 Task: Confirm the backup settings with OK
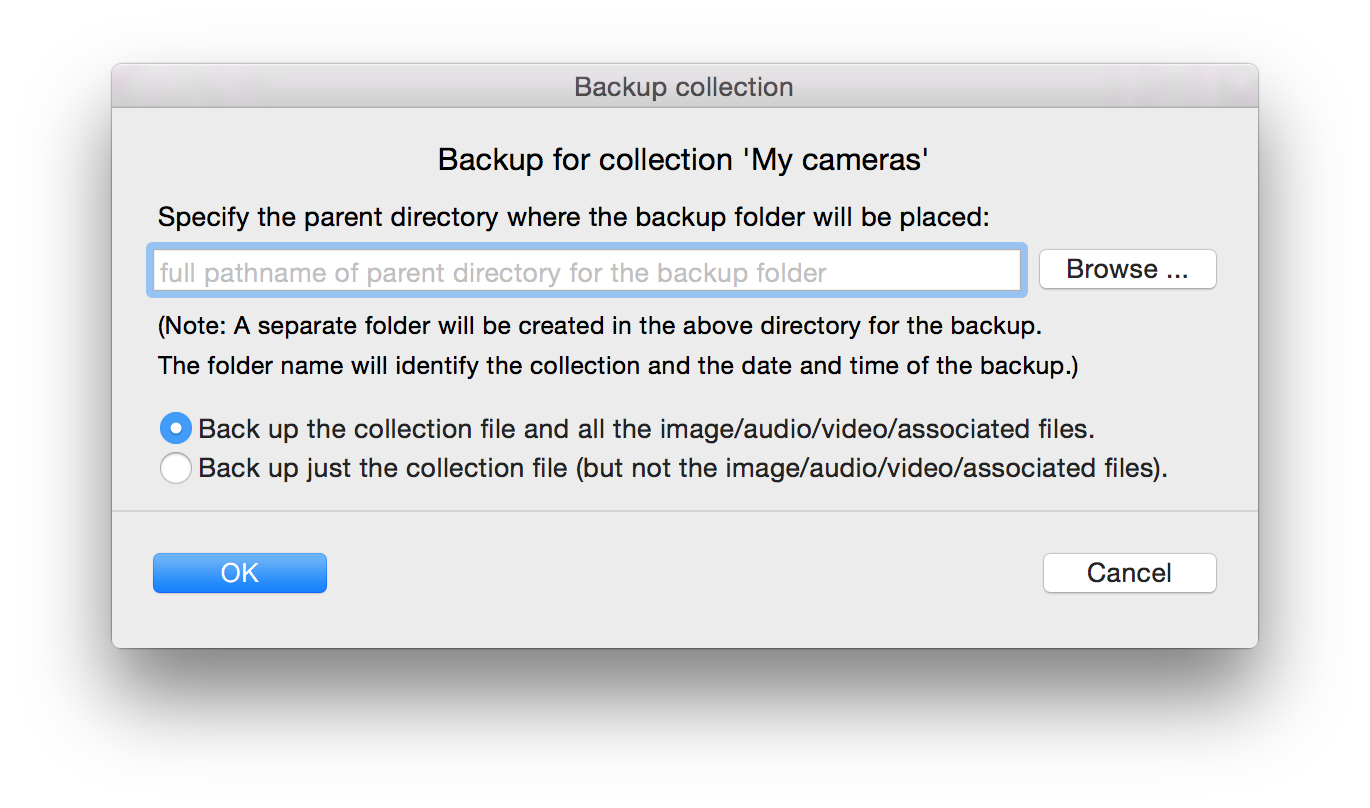239,572
